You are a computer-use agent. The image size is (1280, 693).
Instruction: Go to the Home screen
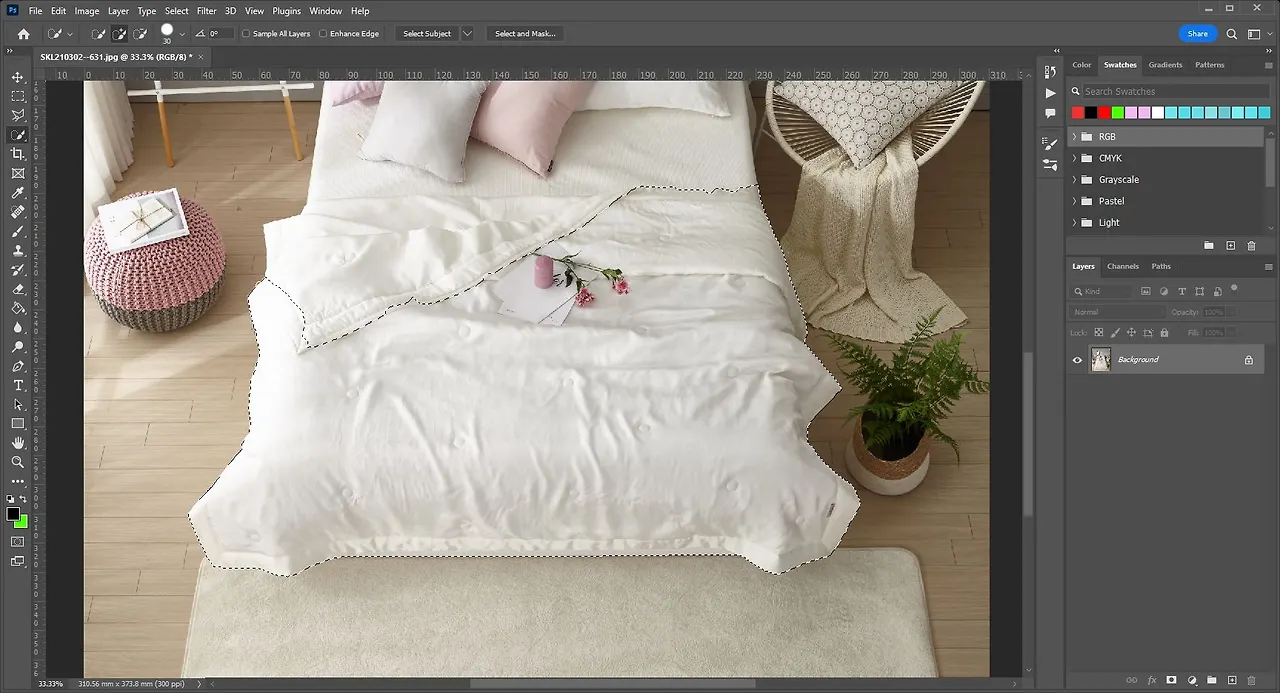point(23,34)
